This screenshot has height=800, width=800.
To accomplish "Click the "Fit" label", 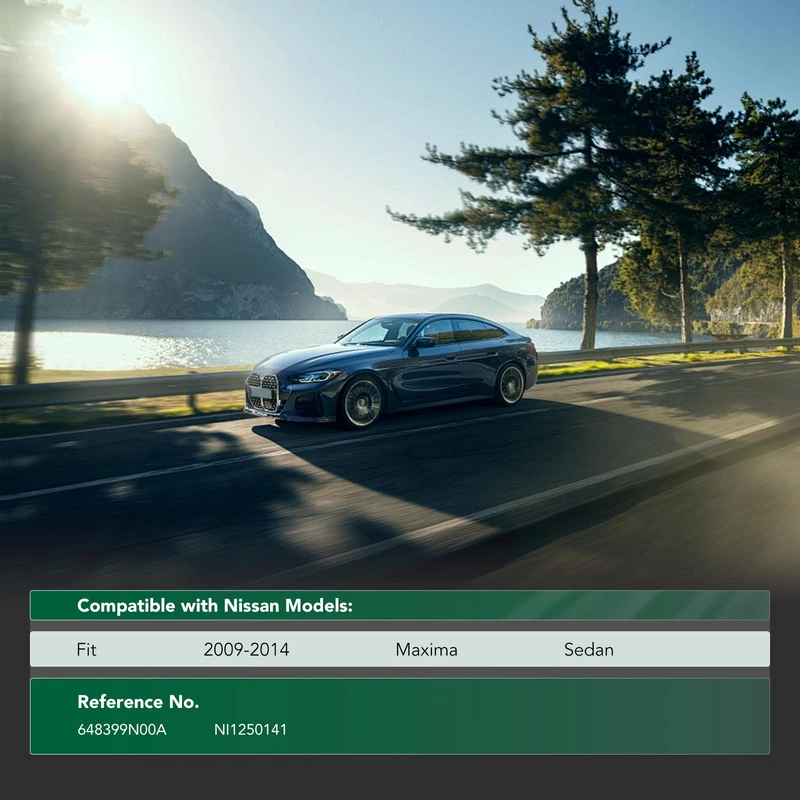I will point(87,649).
